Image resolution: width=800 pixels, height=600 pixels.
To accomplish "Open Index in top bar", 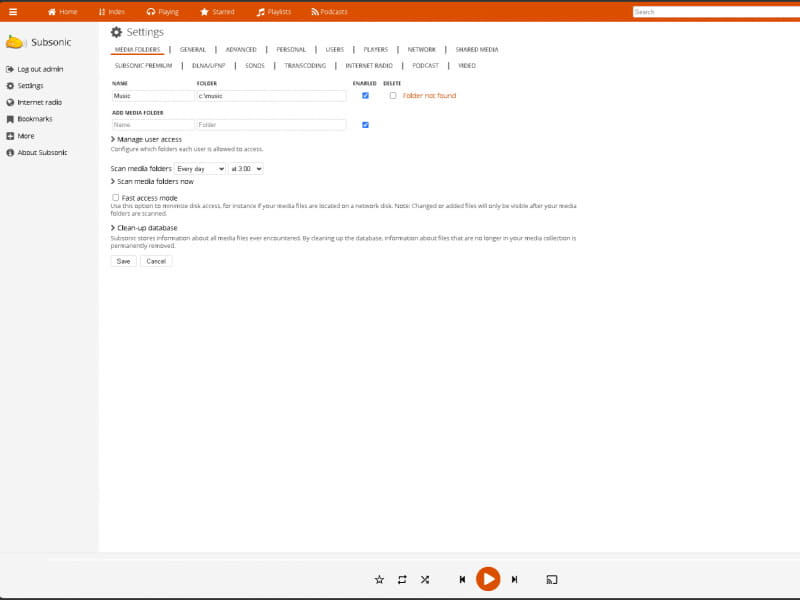I will [111, 12].
